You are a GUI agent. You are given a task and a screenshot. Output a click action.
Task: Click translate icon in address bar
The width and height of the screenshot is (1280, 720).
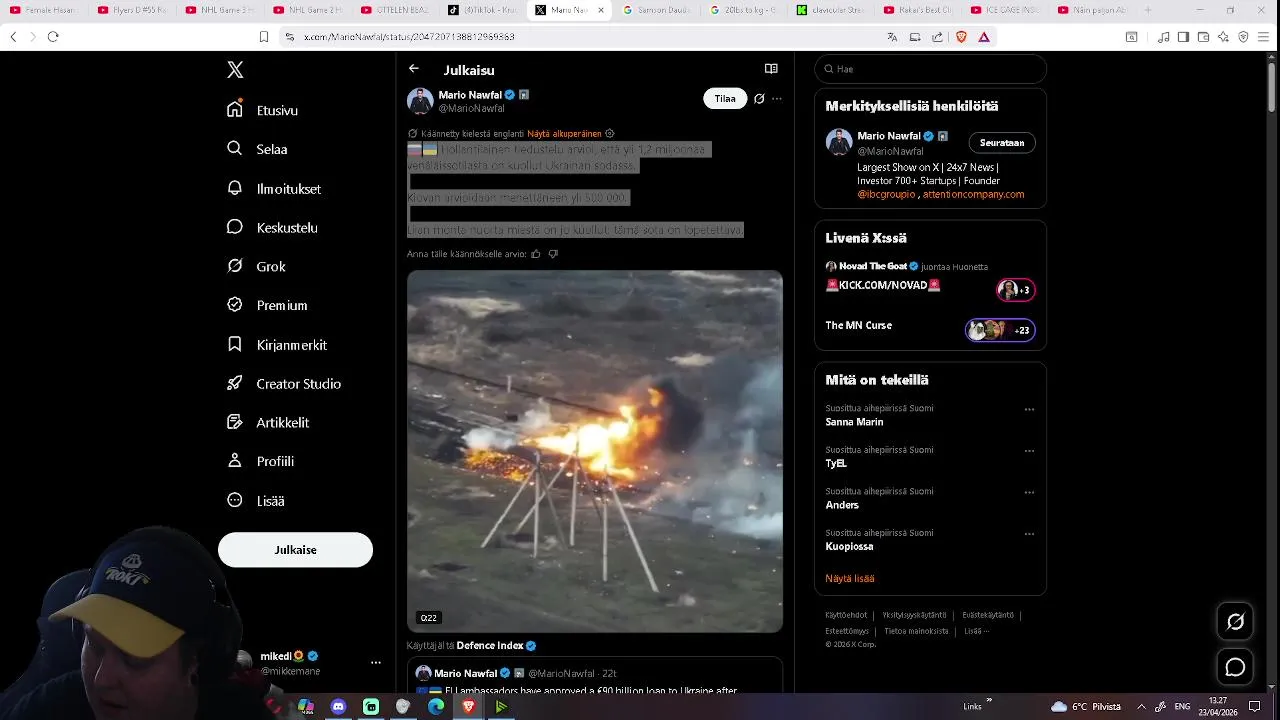tap(892, 37)
